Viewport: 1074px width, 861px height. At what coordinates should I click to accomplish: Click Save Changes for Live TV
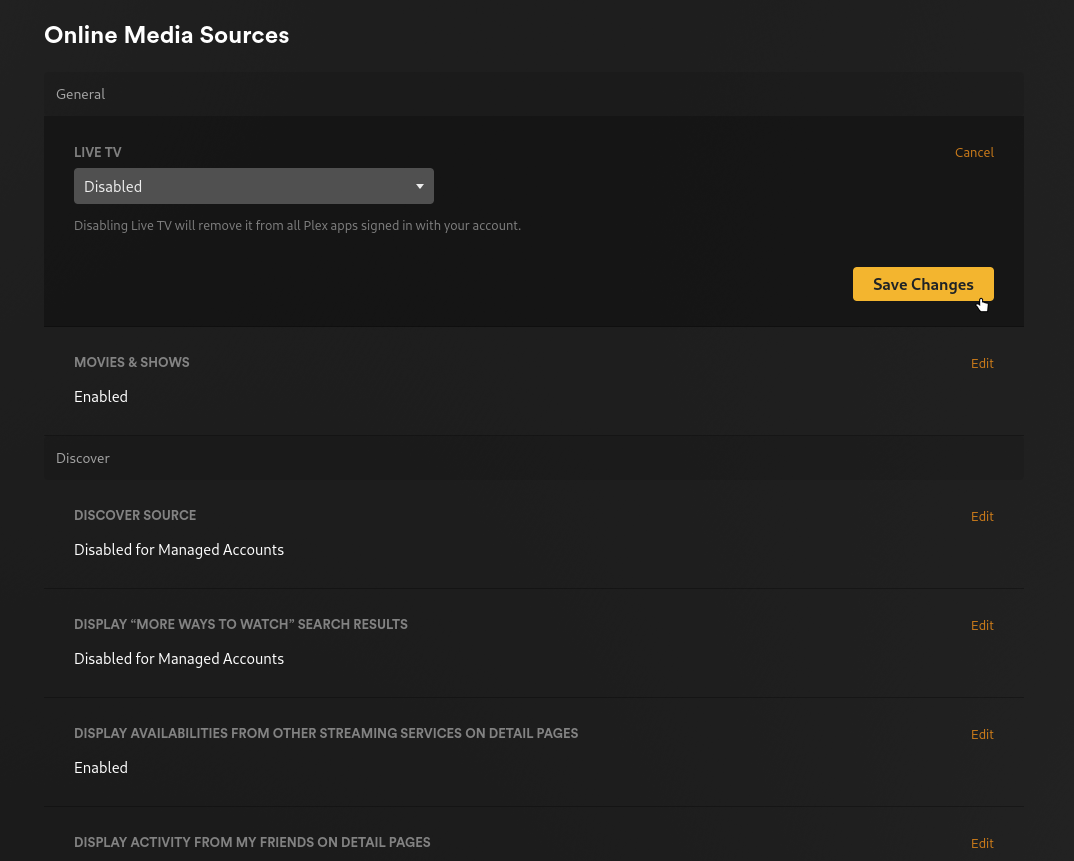point(922,284)
